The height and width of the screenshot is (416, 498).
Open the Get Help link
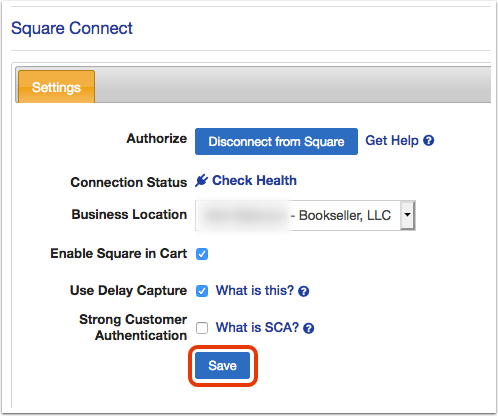(x=392, y=140)
